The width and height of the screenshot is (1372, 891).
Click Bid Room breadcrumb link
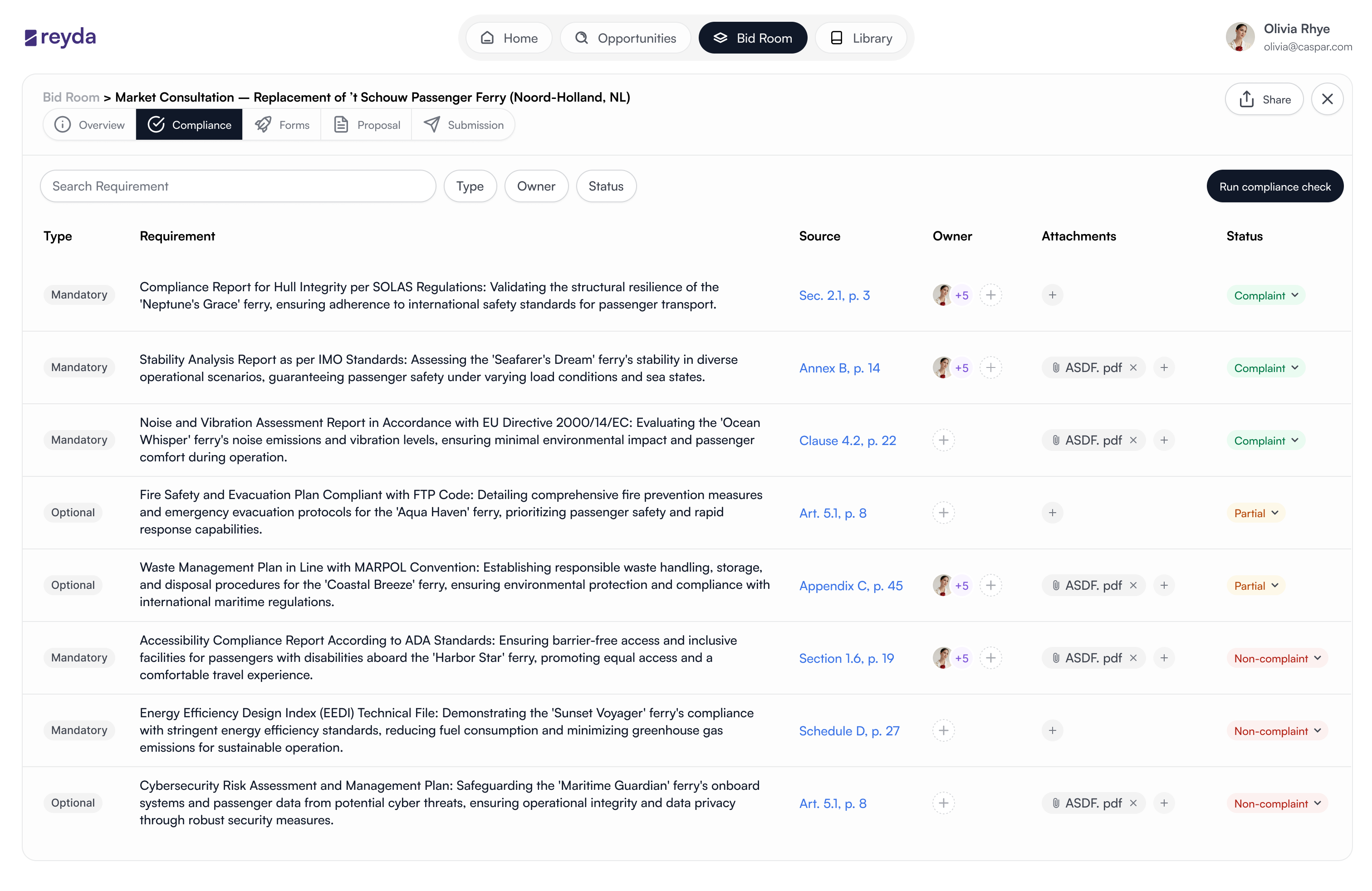pos(71,98)
